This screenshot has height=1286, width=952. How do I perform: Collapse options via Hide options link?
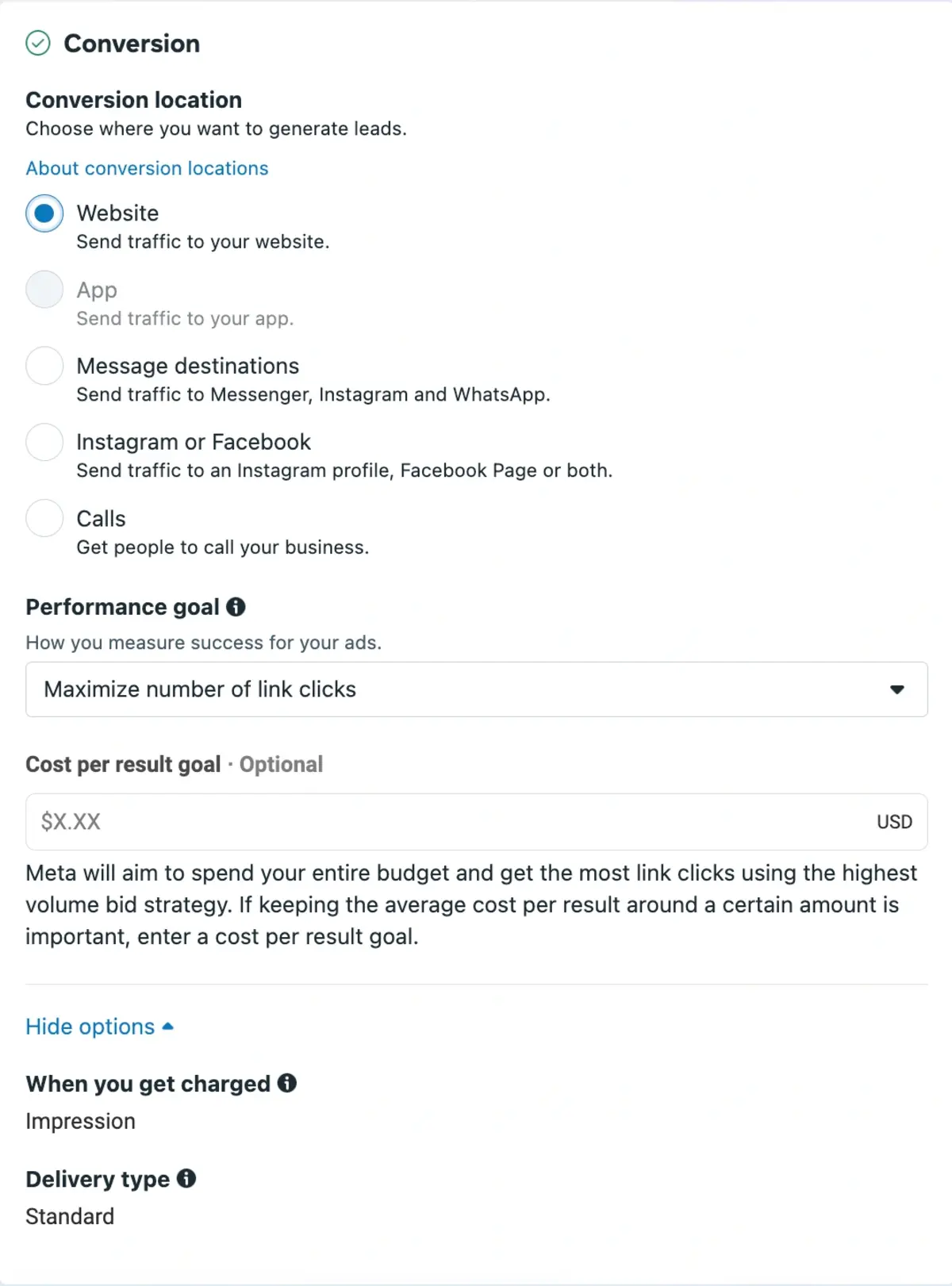pos(90,1027)
